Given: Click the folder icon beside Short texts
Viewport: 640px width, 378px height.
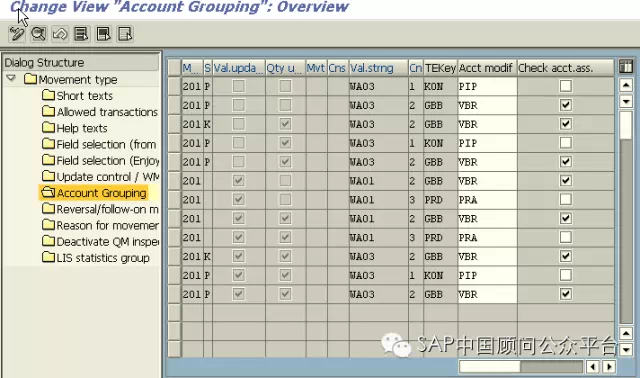Looking at the screenshot, I should (x=49, y=95).
